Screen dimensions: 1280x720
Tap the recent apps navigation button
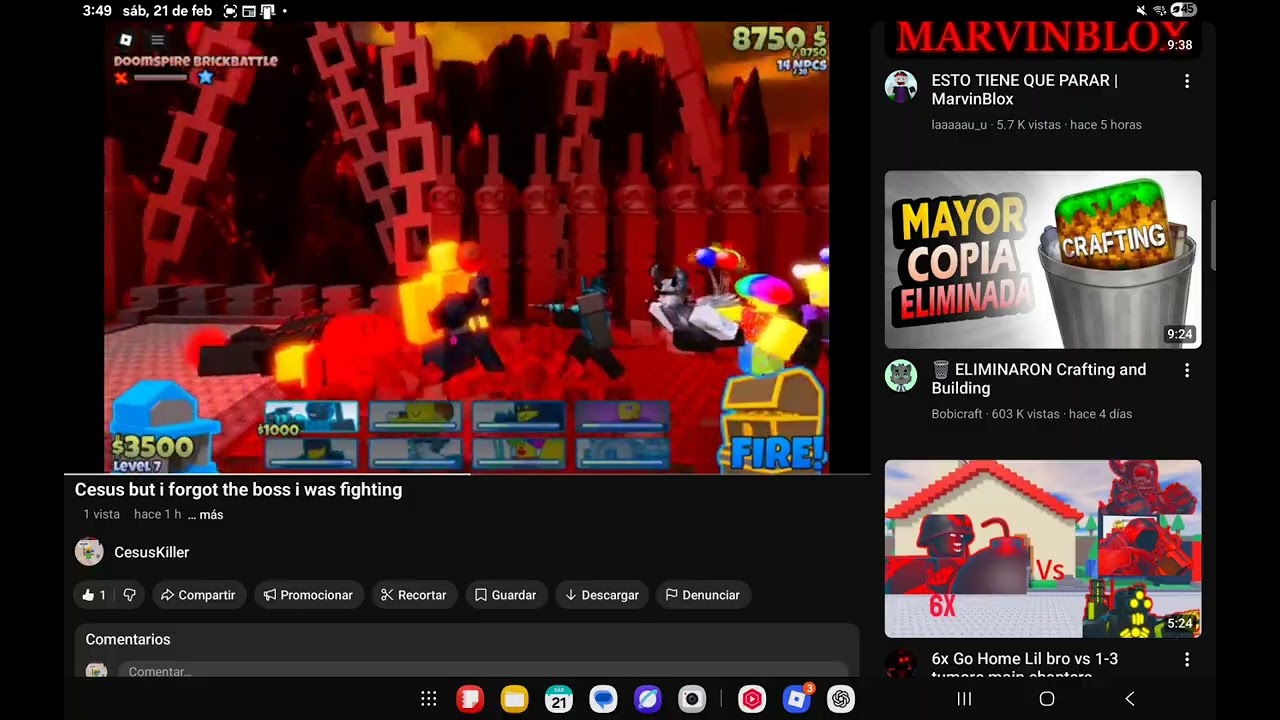point(964,699)
